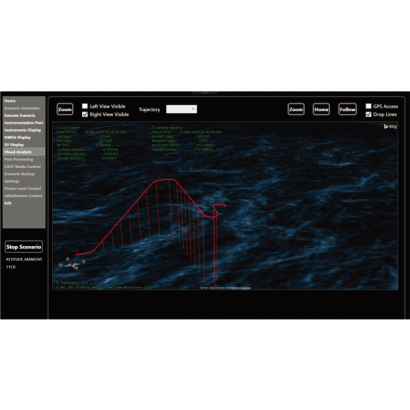Click the left Zoom button
This screenshot has width=410, height=410.
click(65, 109)
